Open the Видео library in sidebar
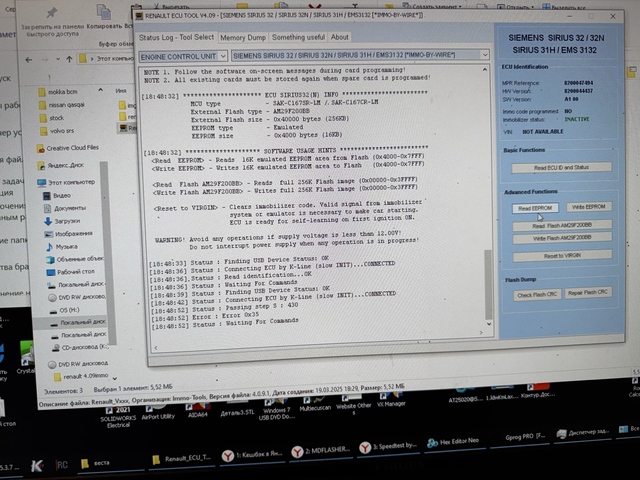Image resolution: width=640 pixels, height=480 pixels. [57, 196]
